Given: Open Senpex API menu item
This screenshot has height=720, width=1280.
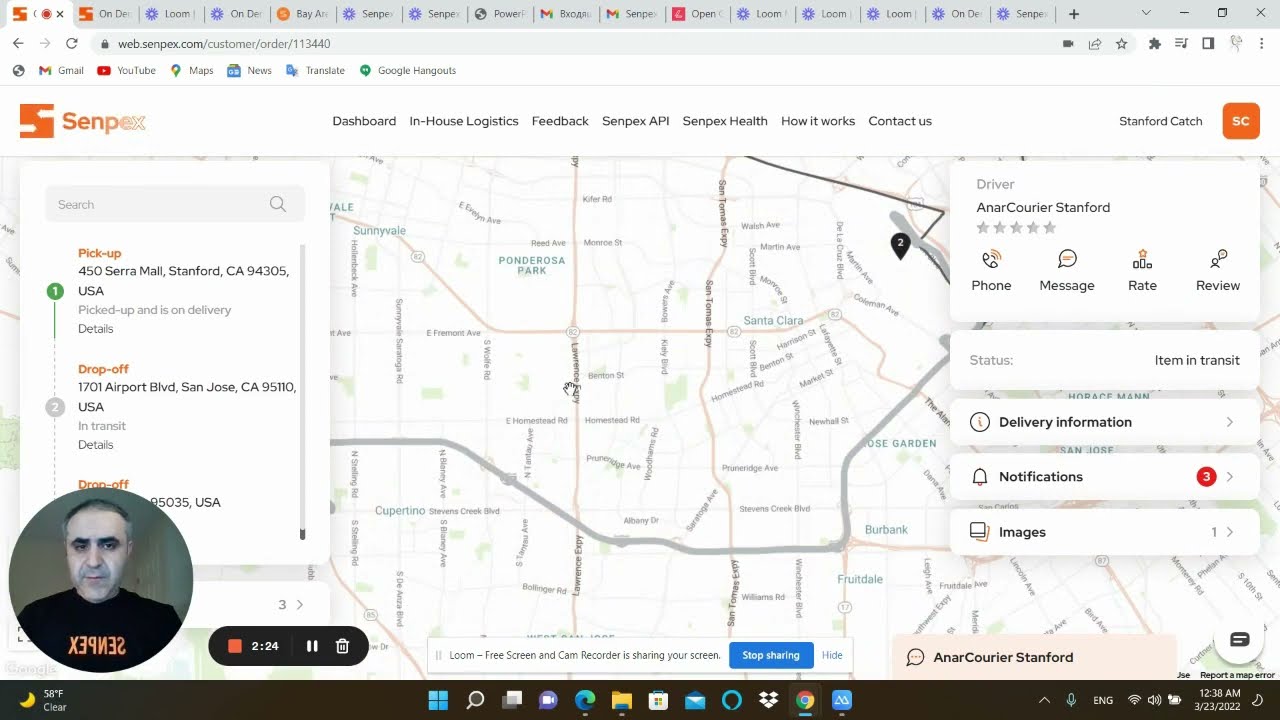Looking at the screenshot, I should pyautogui.click(x=635, y=121).
